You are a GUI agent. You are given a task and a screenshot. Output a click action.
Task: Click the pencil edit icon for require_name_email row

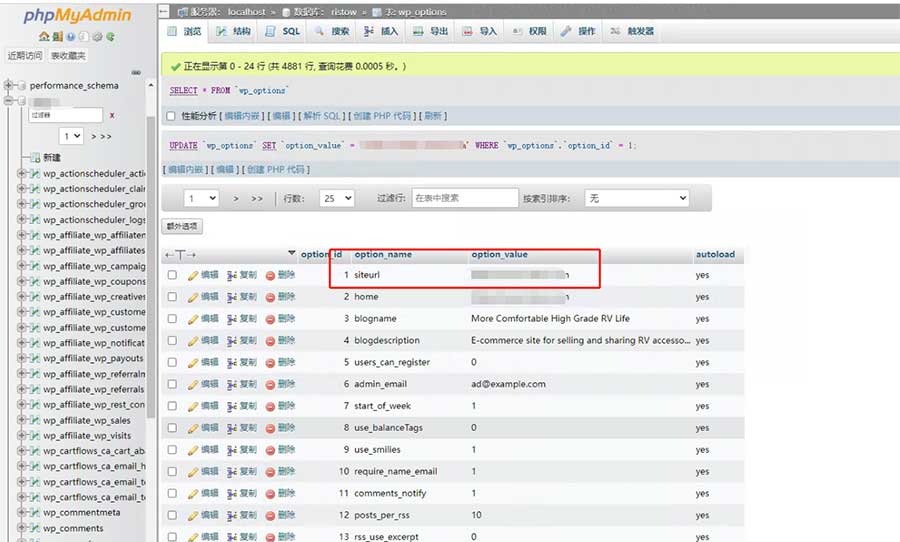[x=193, y=472]
